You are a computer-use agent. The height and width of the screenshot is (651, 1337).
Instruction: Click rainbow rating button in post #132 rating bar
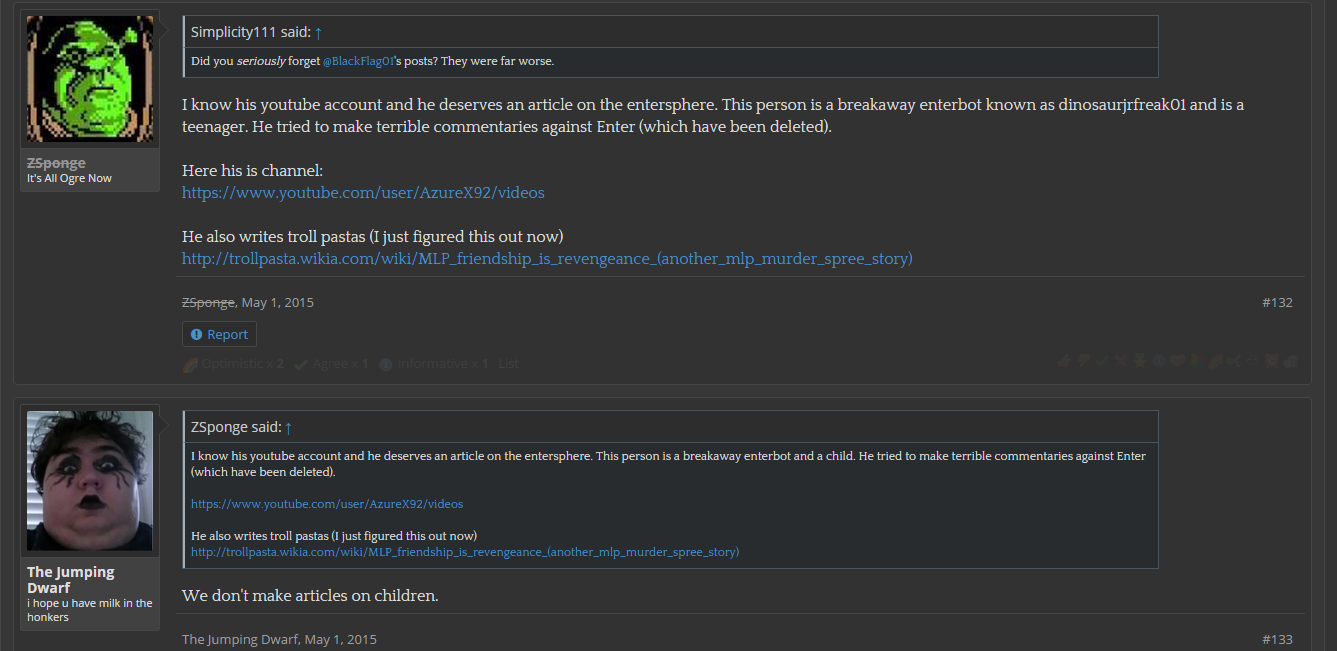(1215, 361)
